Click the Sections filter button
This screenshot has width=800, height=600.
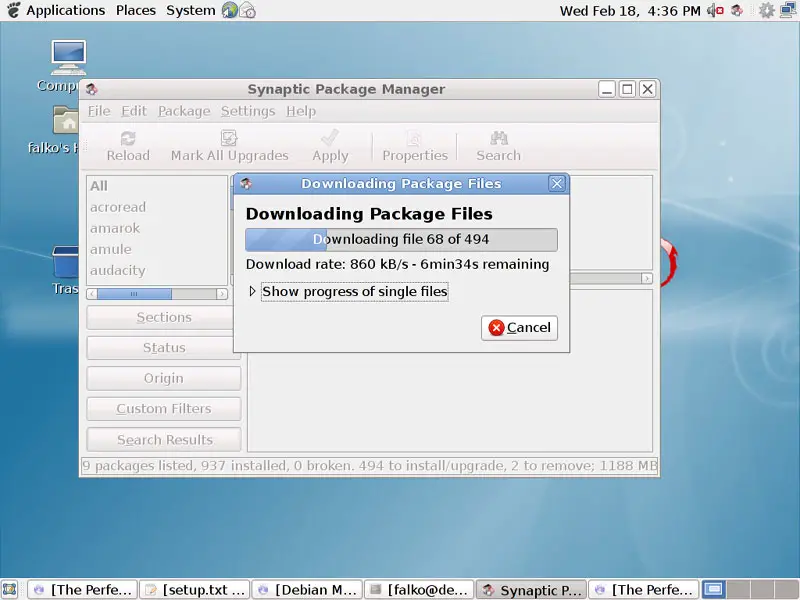point(164,317)
